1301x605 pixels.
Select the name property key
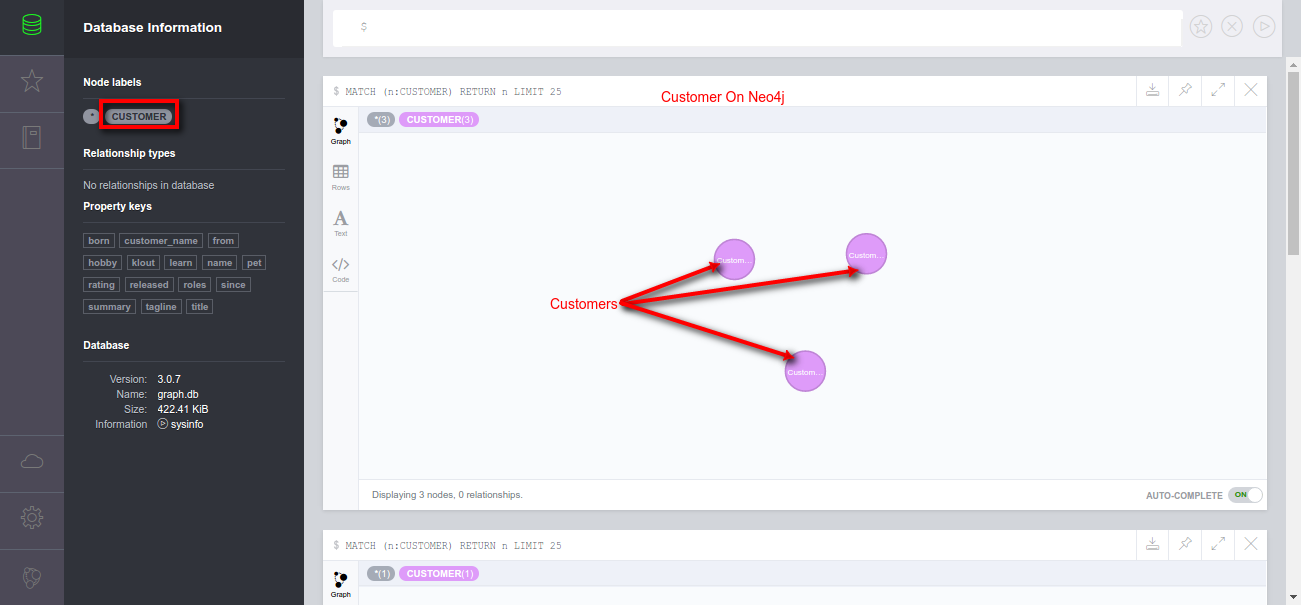click(x=220, y=263)
